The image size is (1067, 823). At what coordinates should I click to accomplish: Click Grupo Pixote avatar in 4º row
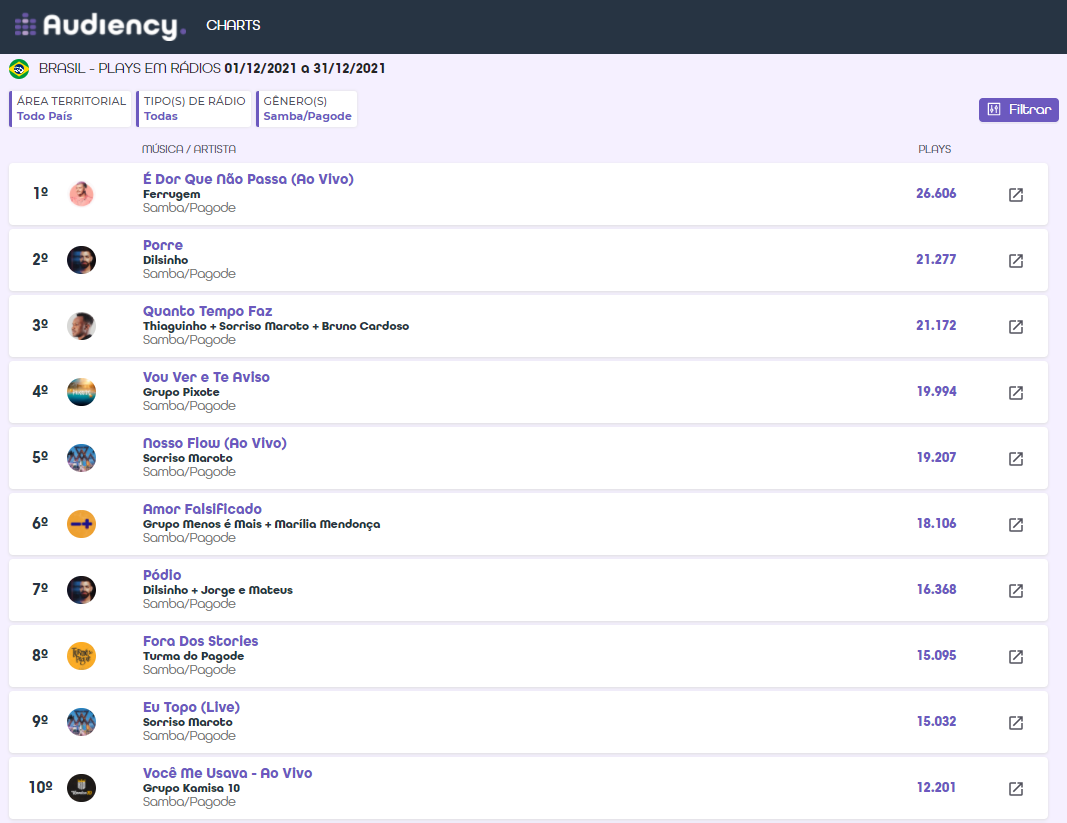click(81, 392)
